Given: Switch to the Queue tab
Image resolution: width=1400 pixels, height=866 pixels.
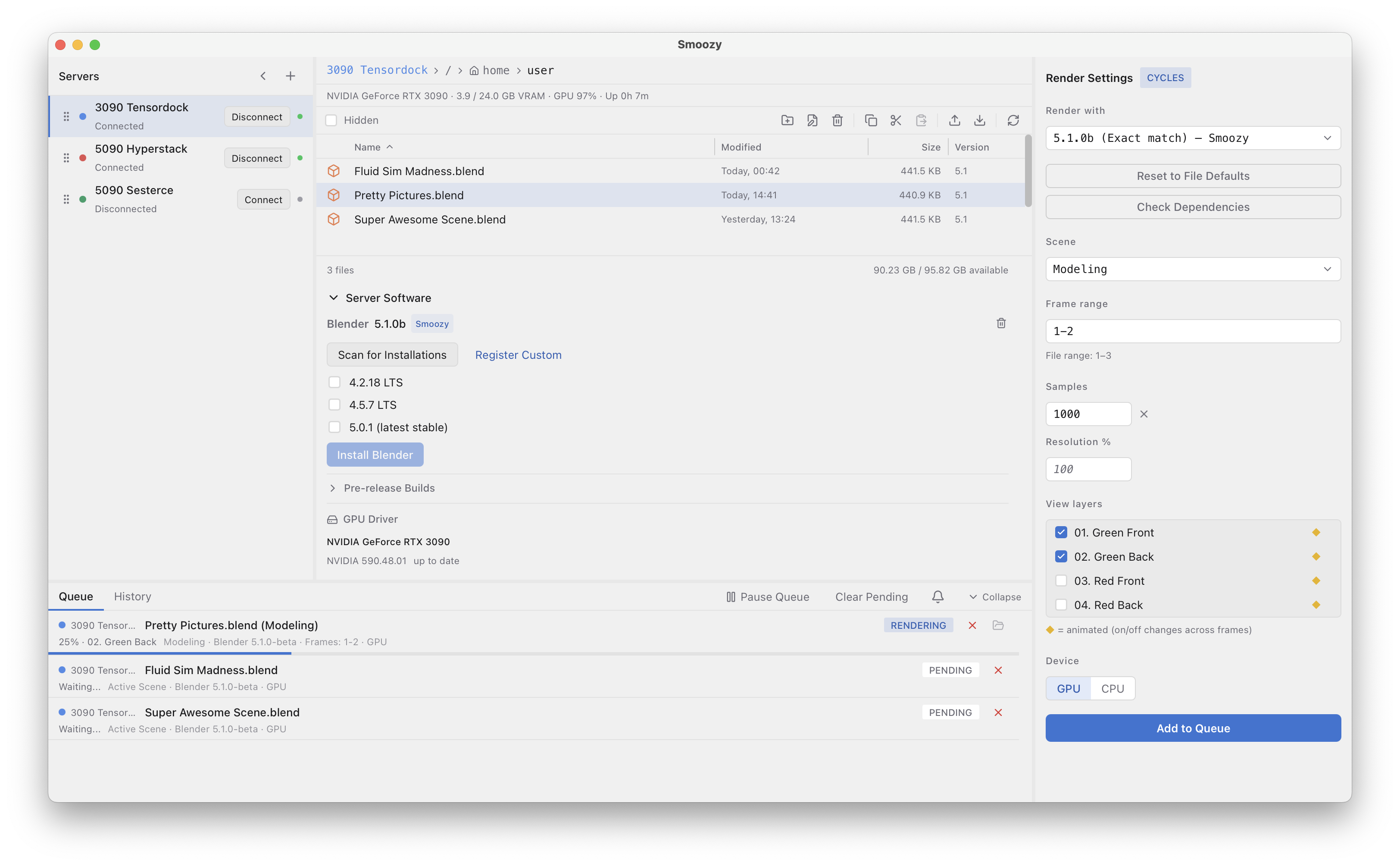Looking at the screenshot, I should [75, 596].
